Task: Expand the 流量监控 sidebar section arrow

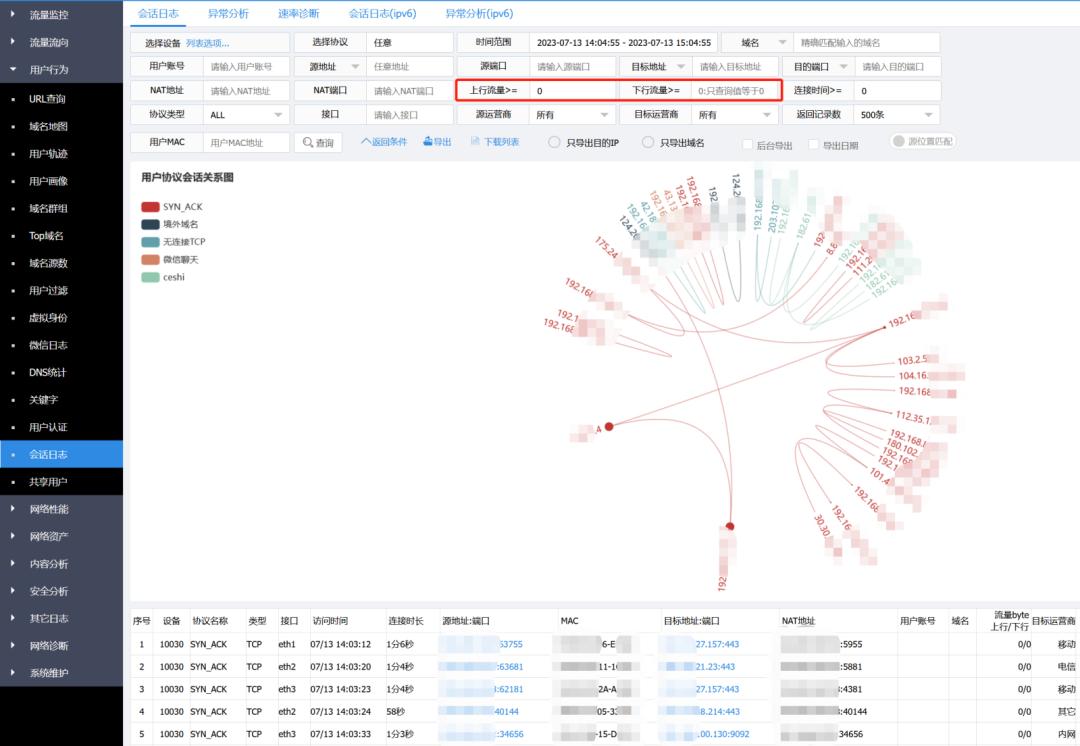Action: tap(12, 15)
